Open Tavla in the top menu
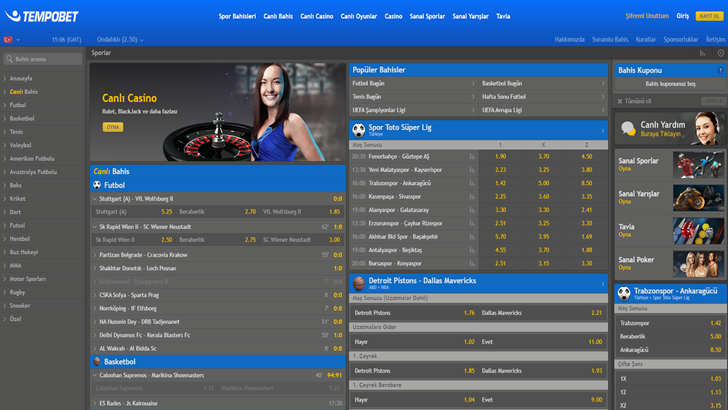This screenshot has width=728, height=410. pyautogui.click(x=503, y=16)
